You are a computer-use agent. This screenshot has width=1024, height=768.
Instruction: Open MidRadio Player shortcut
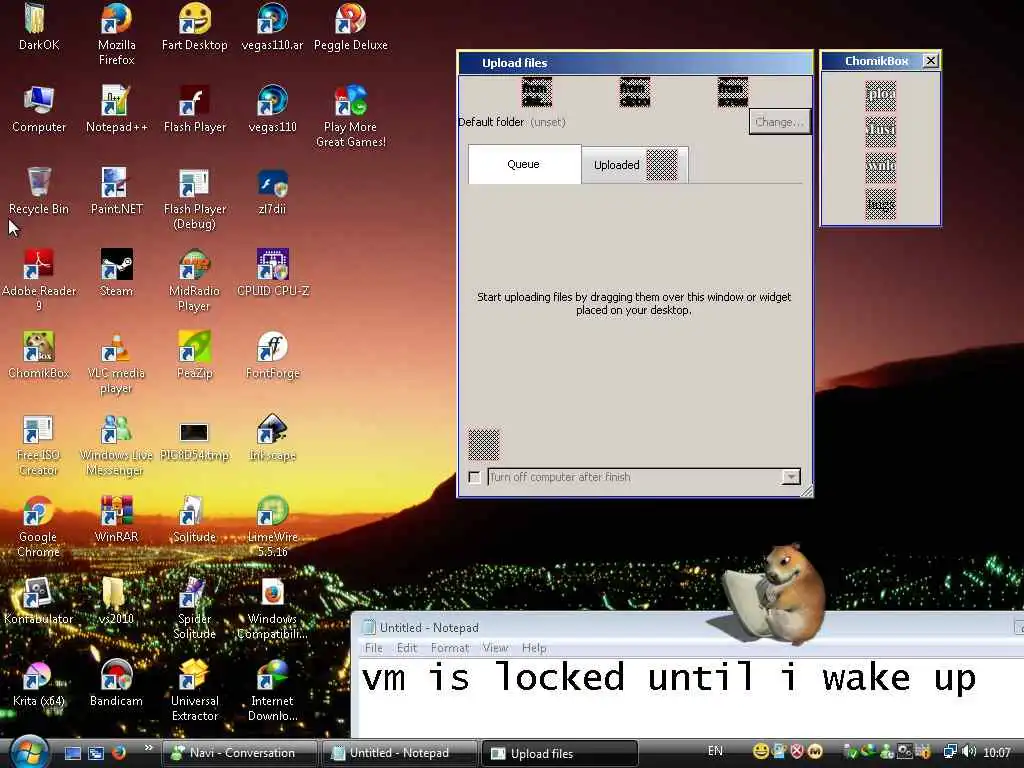(x=195, y=280)
